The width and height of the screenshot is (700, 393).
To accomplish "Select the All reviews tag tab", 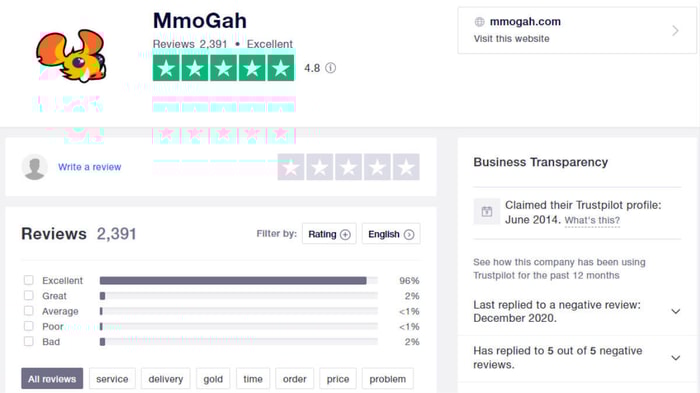I will pos(52,379).
